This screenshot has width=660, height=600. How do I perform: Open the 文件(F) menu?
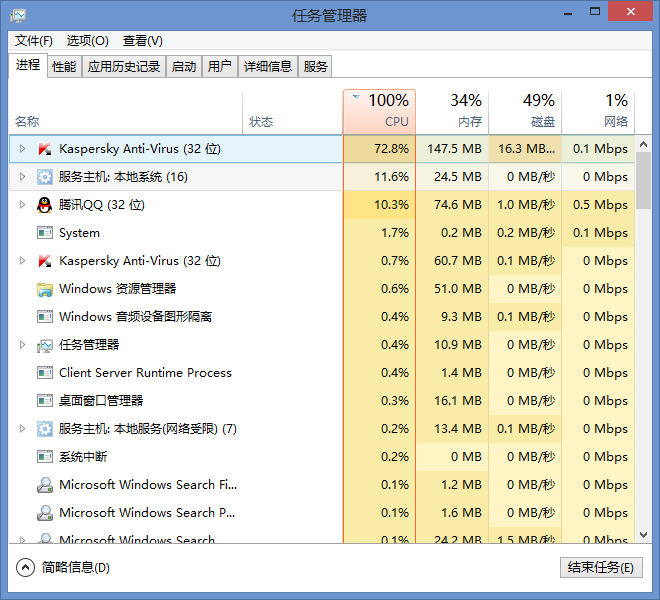pyautogui.click(x=34, y=41)
